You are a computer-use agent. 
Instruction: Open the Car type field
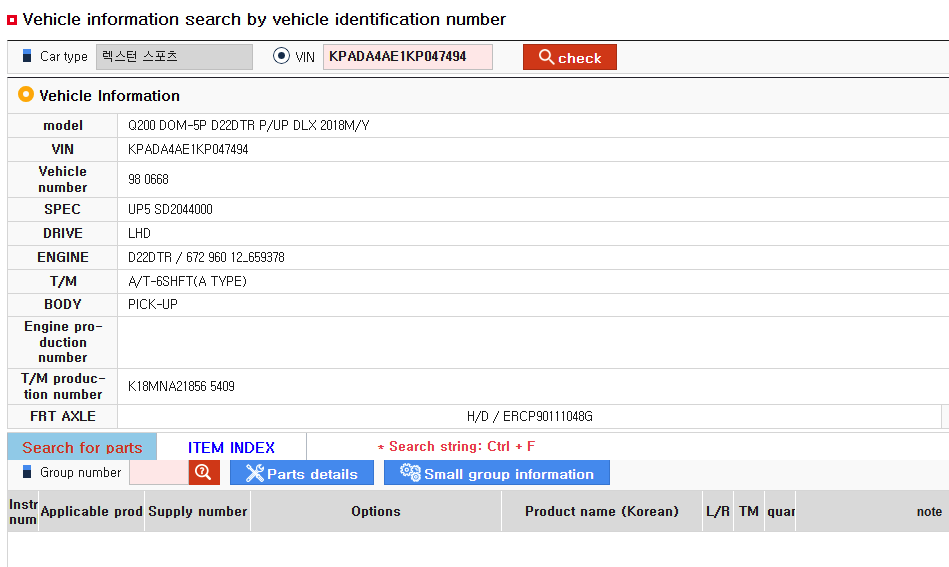(174, 57)
